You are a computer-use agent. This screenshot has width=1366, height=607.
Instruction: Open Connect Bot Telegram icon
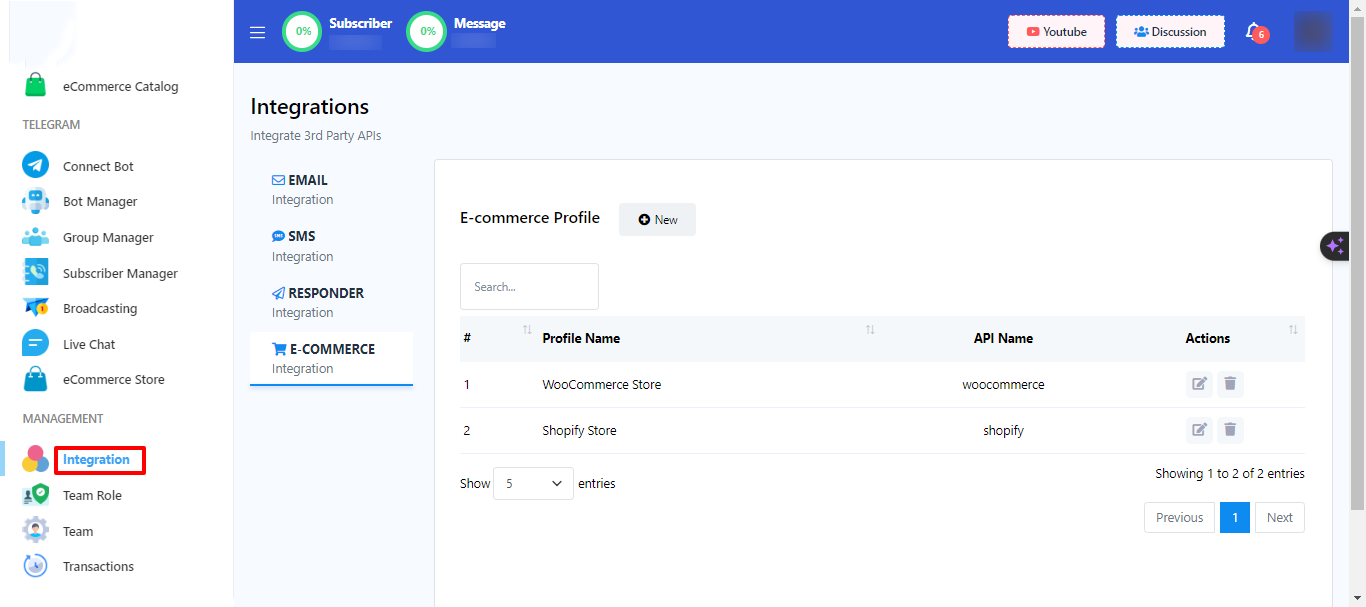(x=36, y=166)
